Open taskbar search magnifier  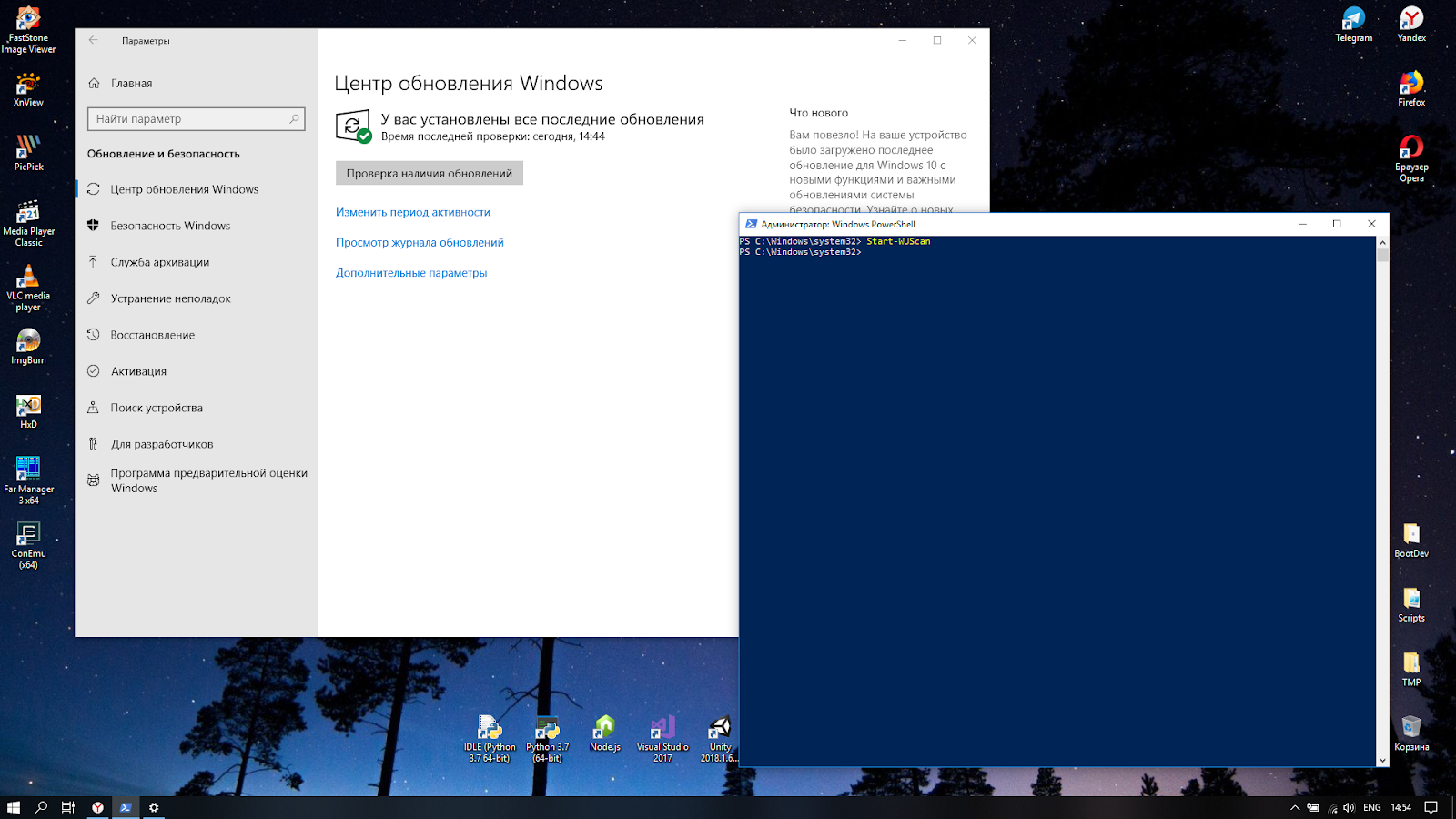pos(41,807)
